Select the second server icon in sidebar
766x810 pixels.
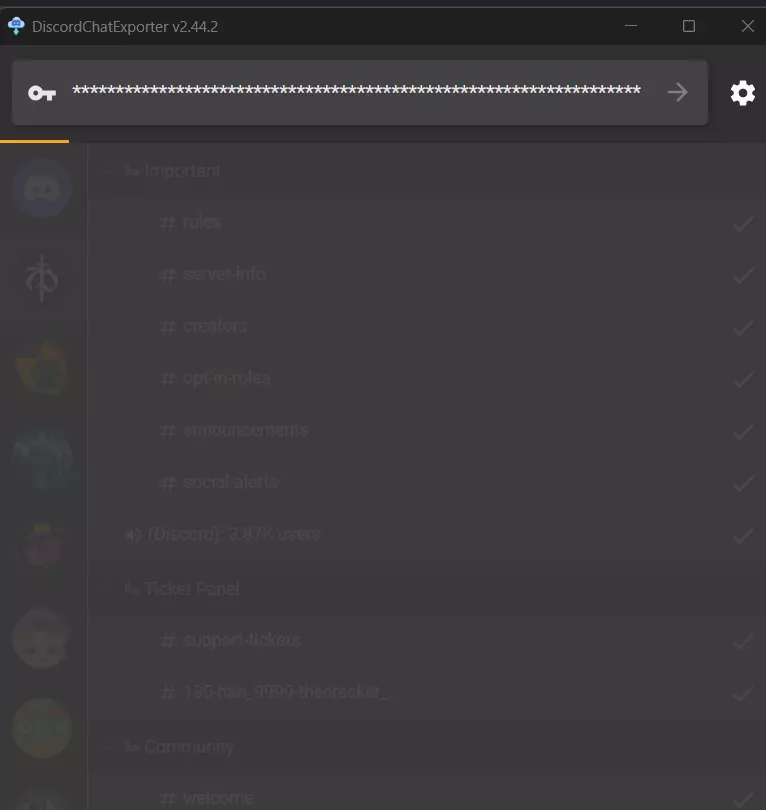tap(42, 278)
